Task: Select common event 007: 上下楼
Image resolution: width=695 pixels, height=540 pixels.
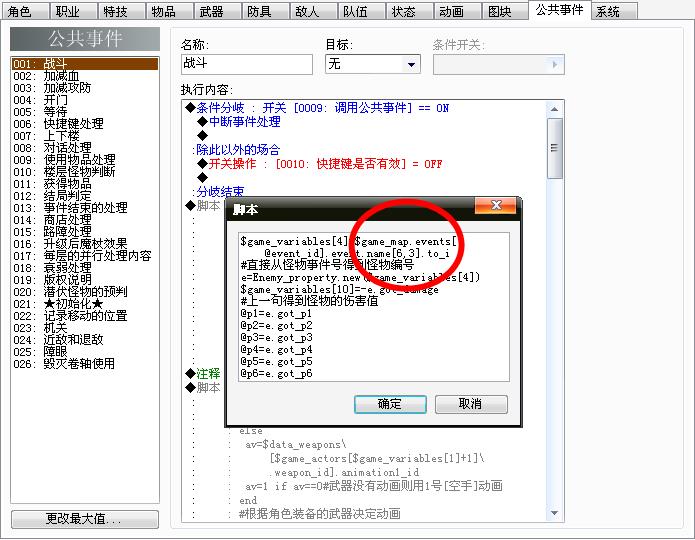Action: coord(85,136)
